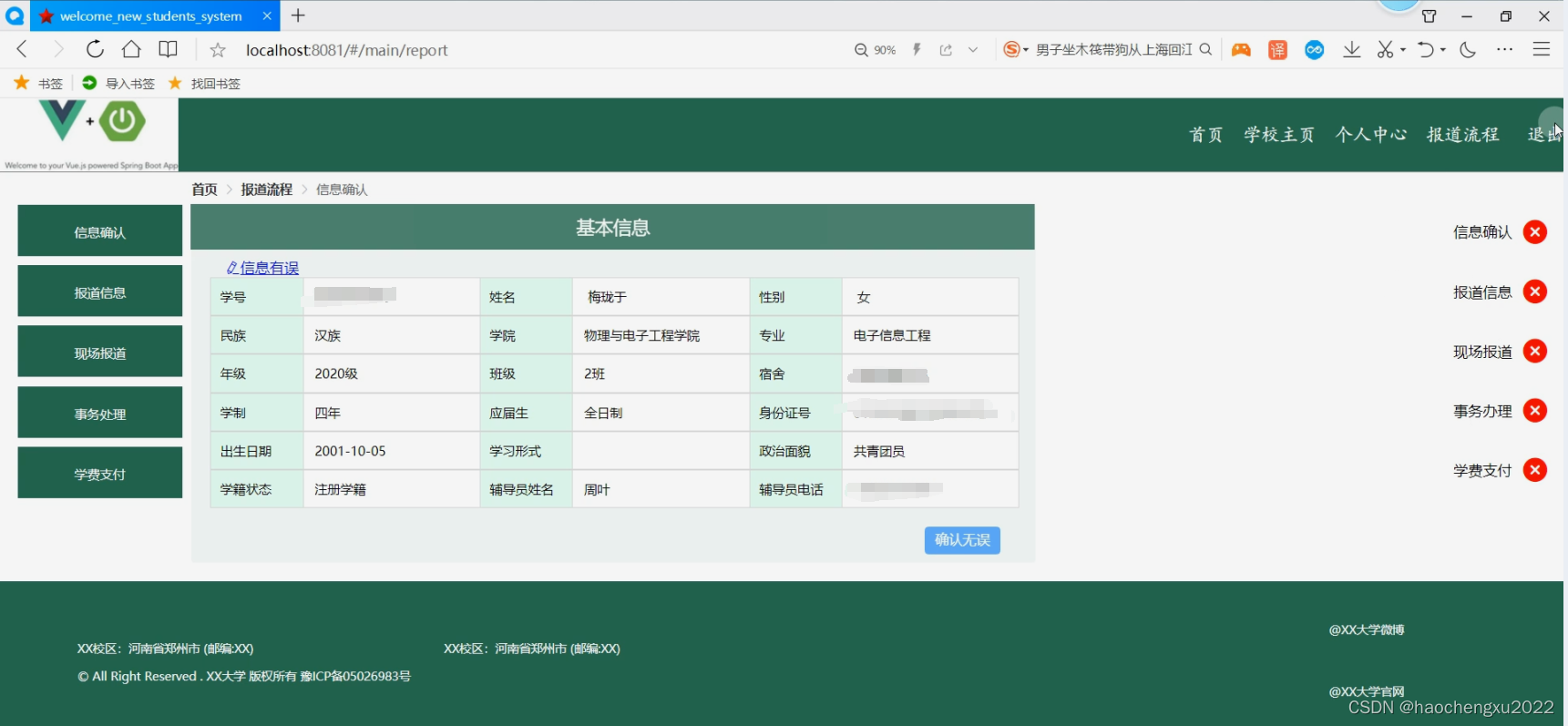The image size is (1568, 726).
Task: Click the 共青团员 political status cell
Action: pyautogui.click(x=930, y=451)
